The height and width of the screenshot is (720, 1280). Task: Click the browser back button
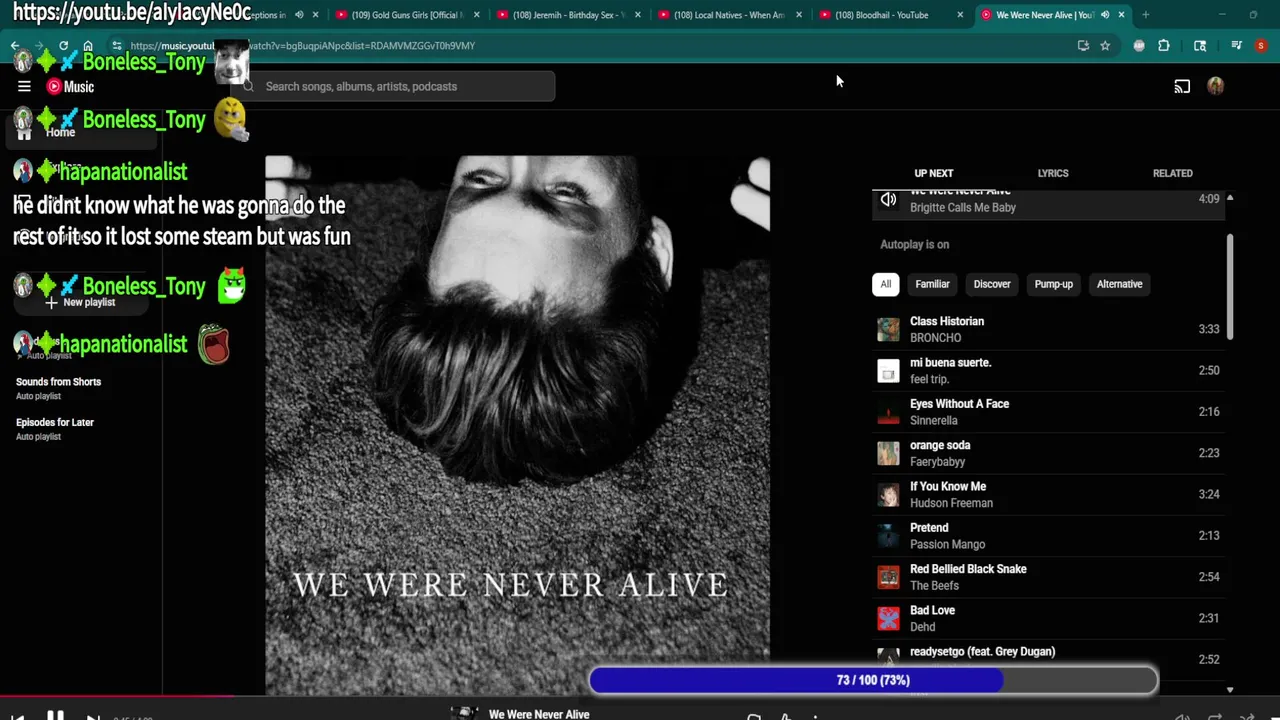[15, 45]
